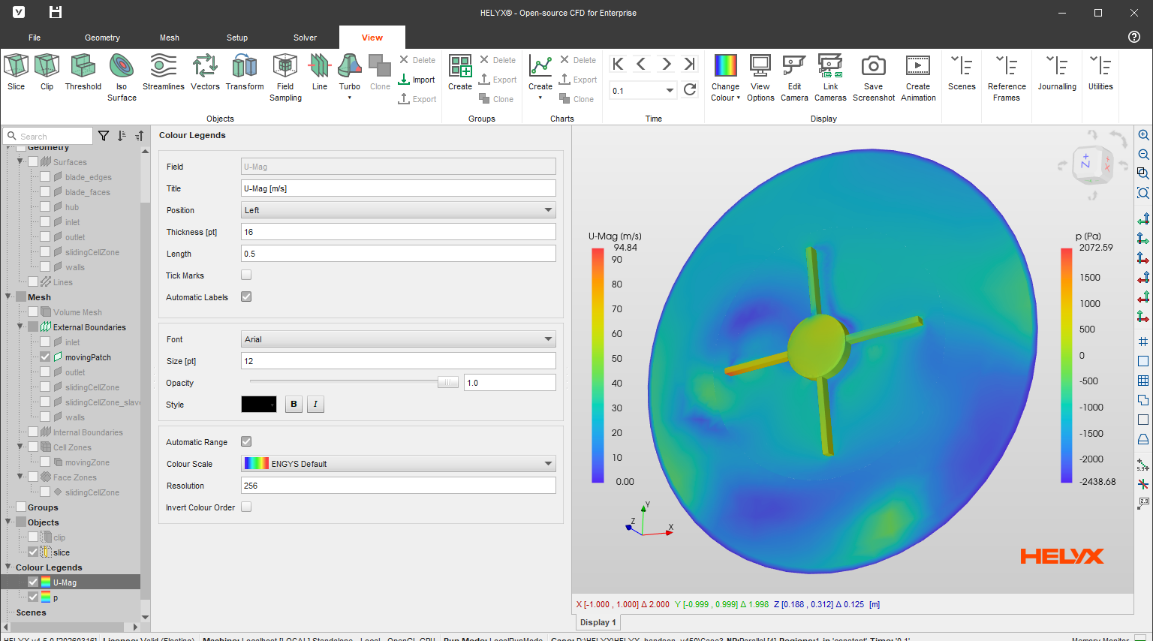
Task: Click the Title input field
Action: tap(399, 189)
